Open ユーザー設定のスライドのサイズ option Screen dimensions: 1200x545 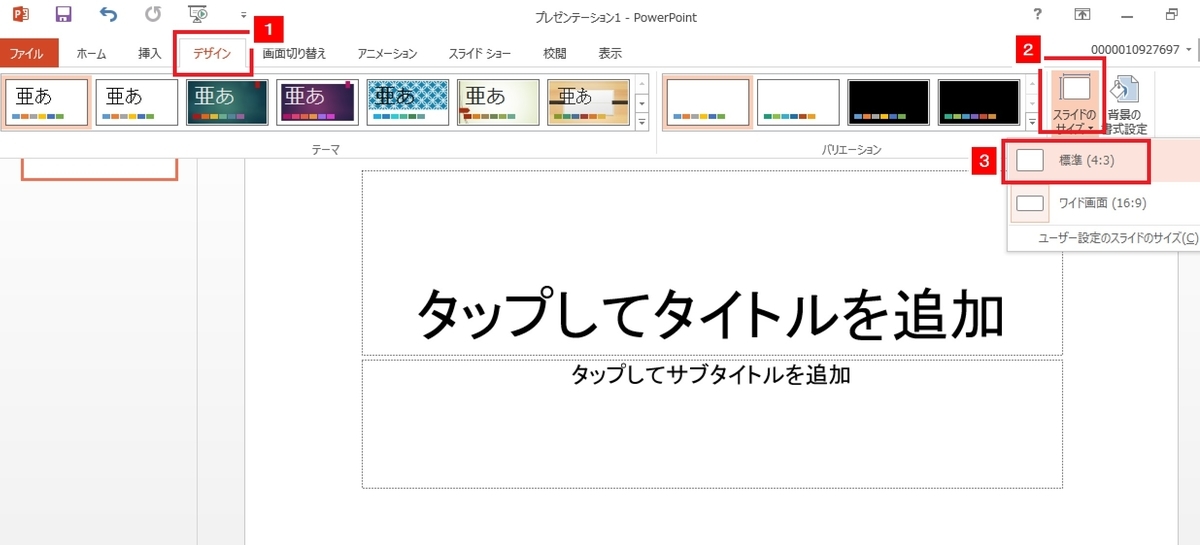[1117, 238]
